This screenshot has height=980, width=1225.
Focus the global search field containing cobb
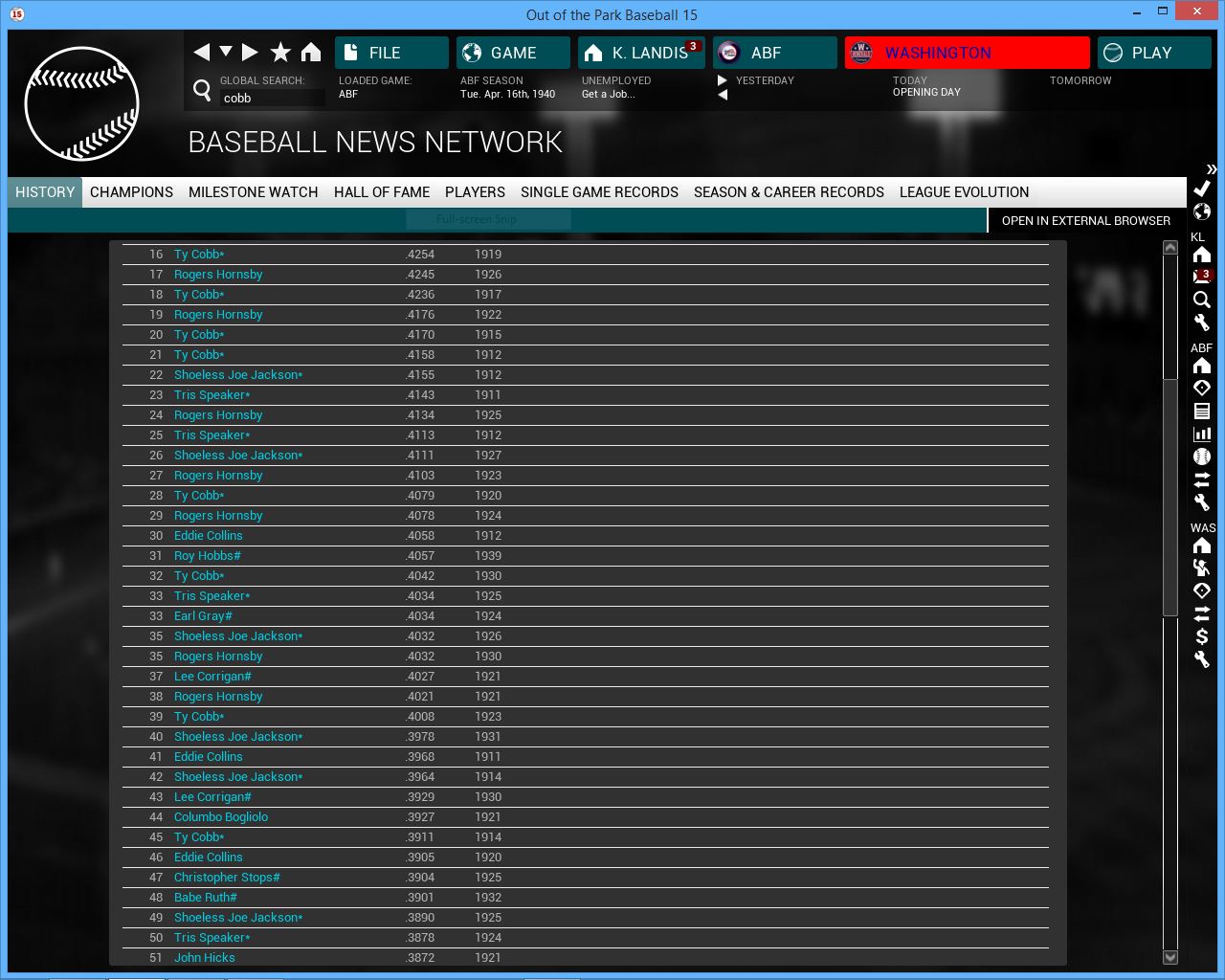pos(272,98)
